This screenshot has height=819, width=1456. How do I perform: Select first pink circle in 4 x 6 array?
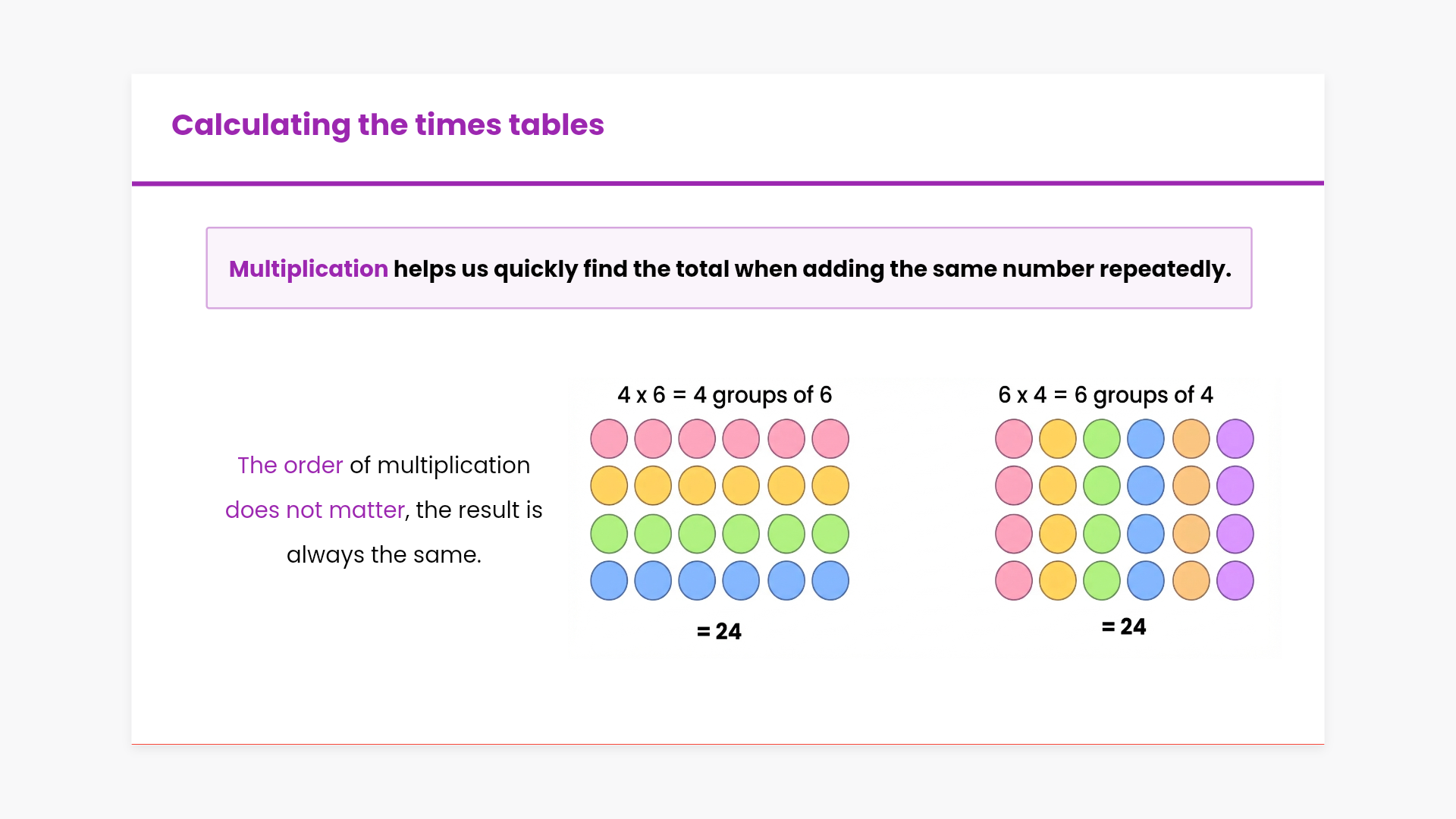tap(609, 439)
